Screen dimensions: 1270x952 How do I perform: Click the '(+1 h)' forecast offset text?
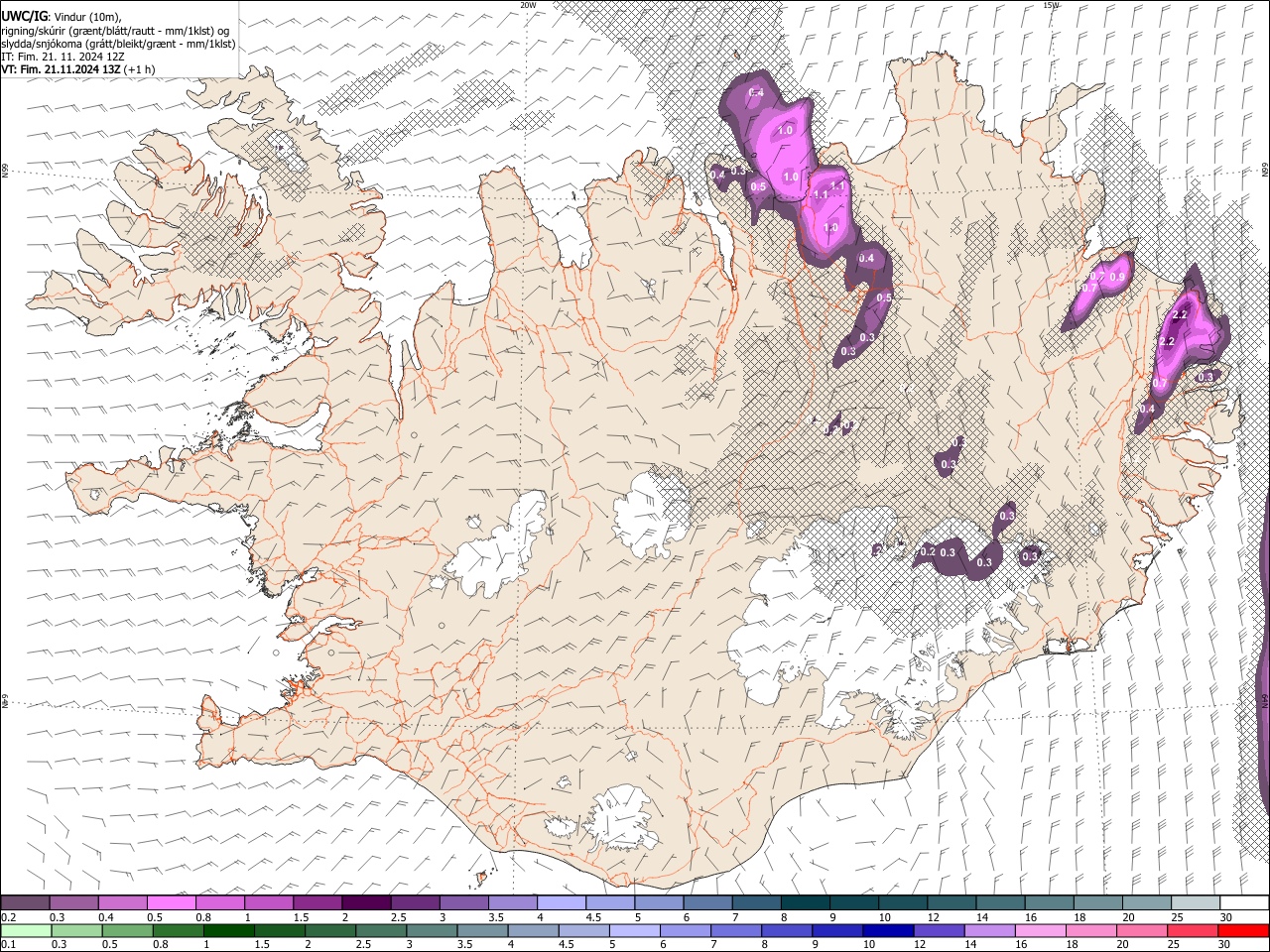point(140,69)
